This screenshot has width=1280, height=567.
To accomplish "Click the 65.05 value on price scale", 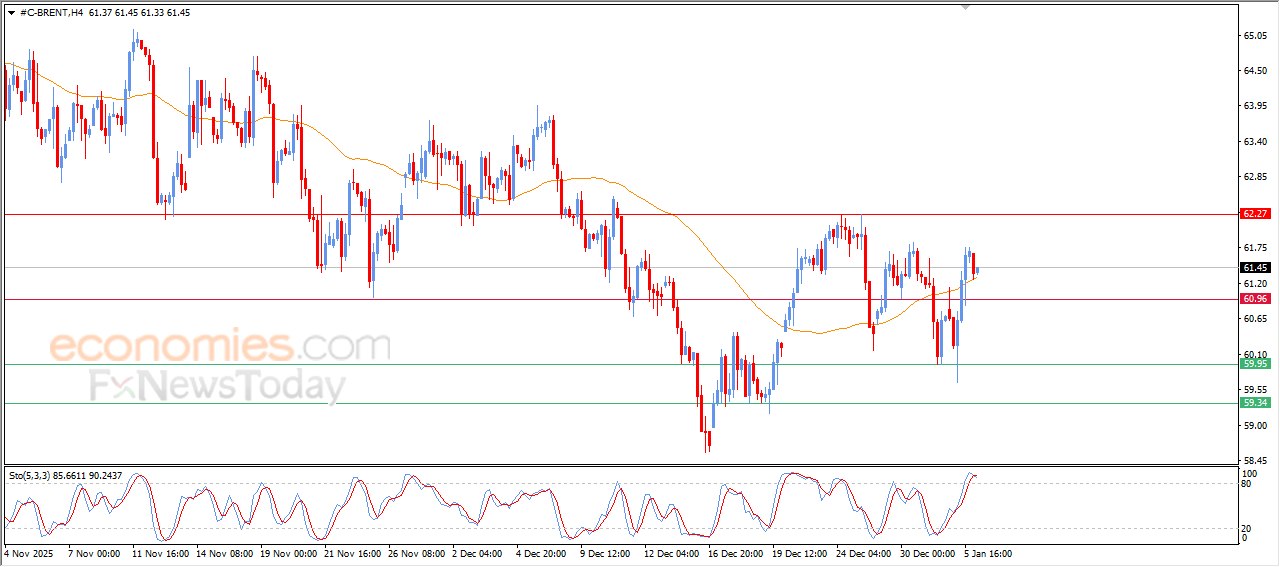I will [1255, 36].
